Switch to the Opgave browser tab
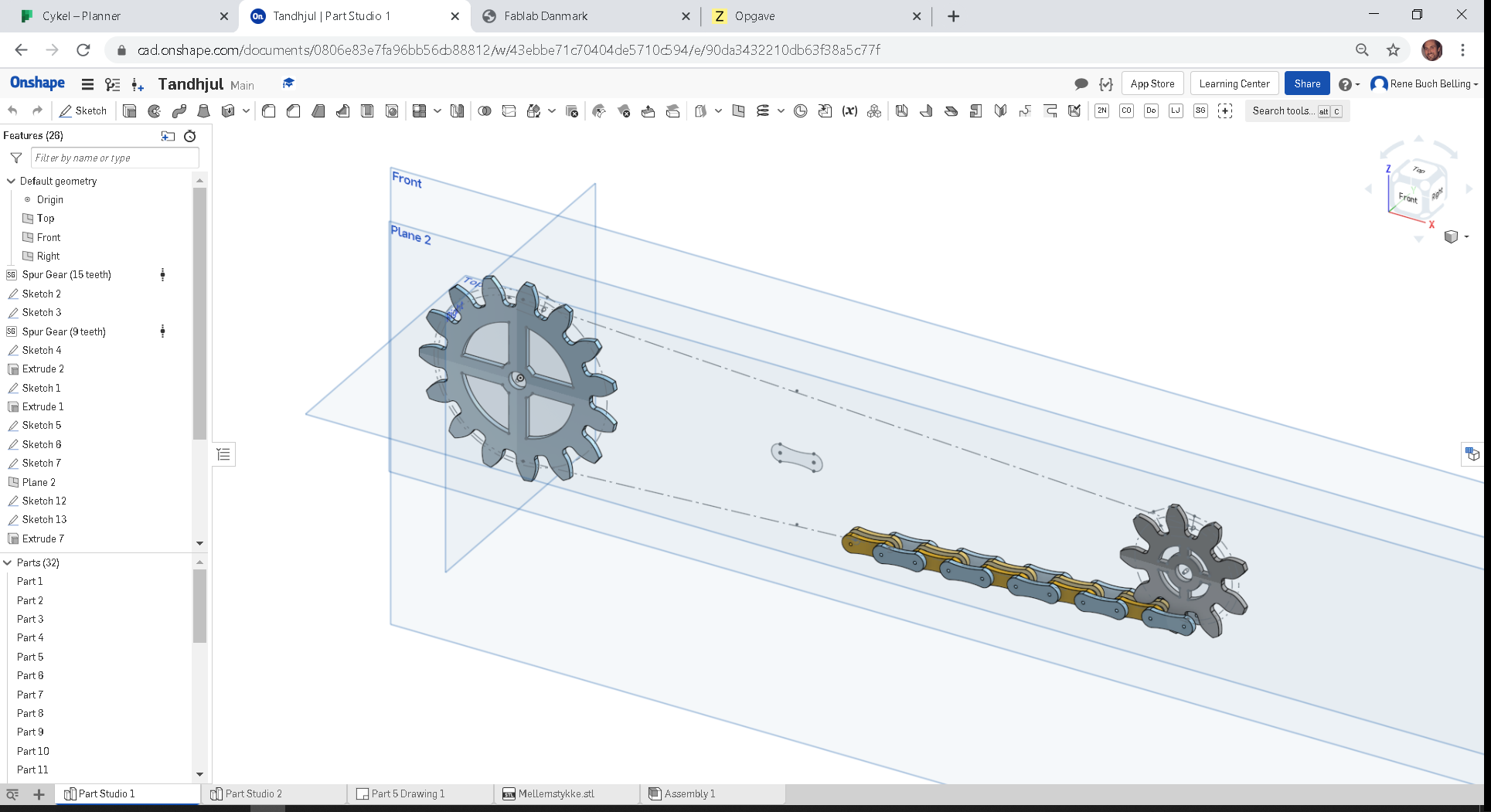 [x=816, y=16]
